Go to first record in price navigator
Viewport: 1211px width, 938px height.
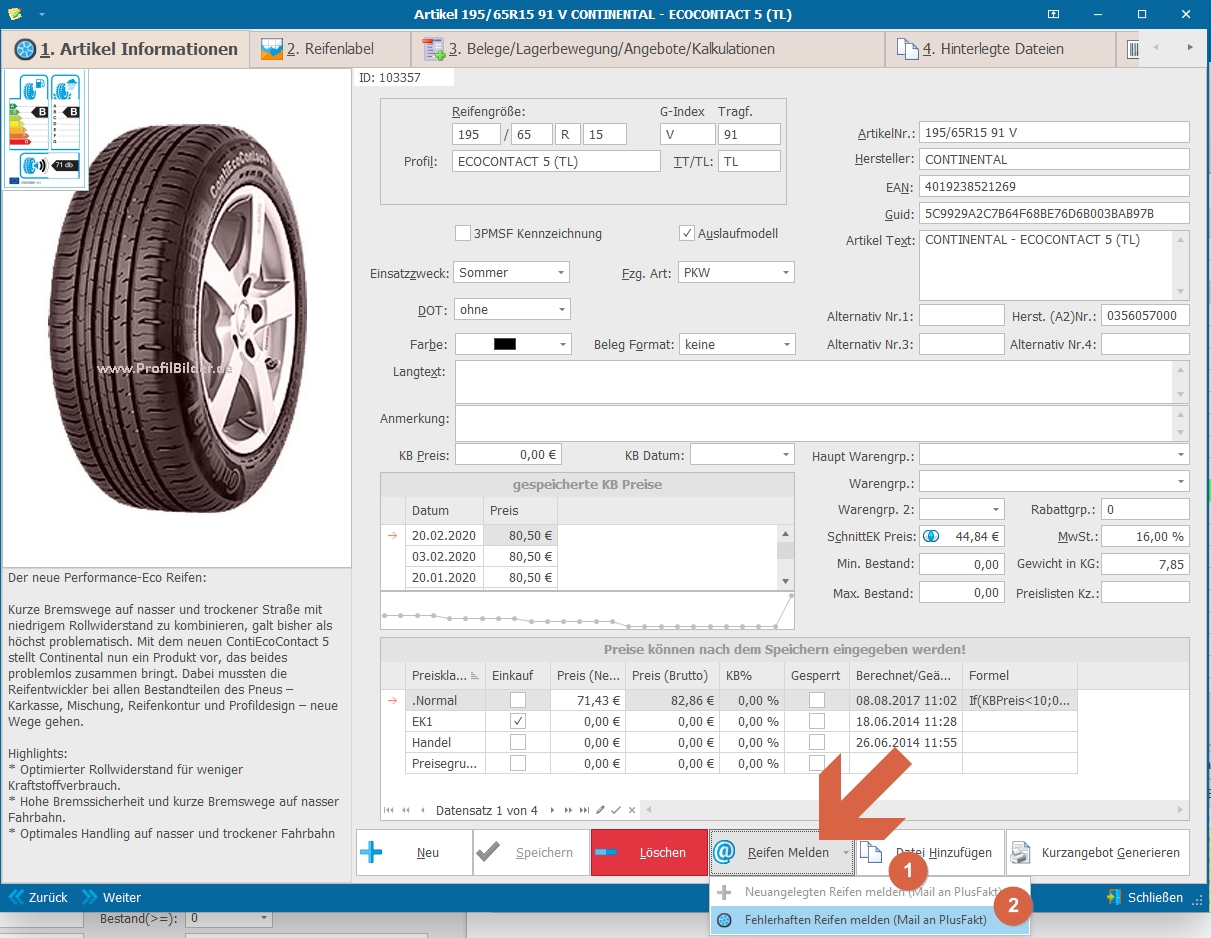(389, 810)
